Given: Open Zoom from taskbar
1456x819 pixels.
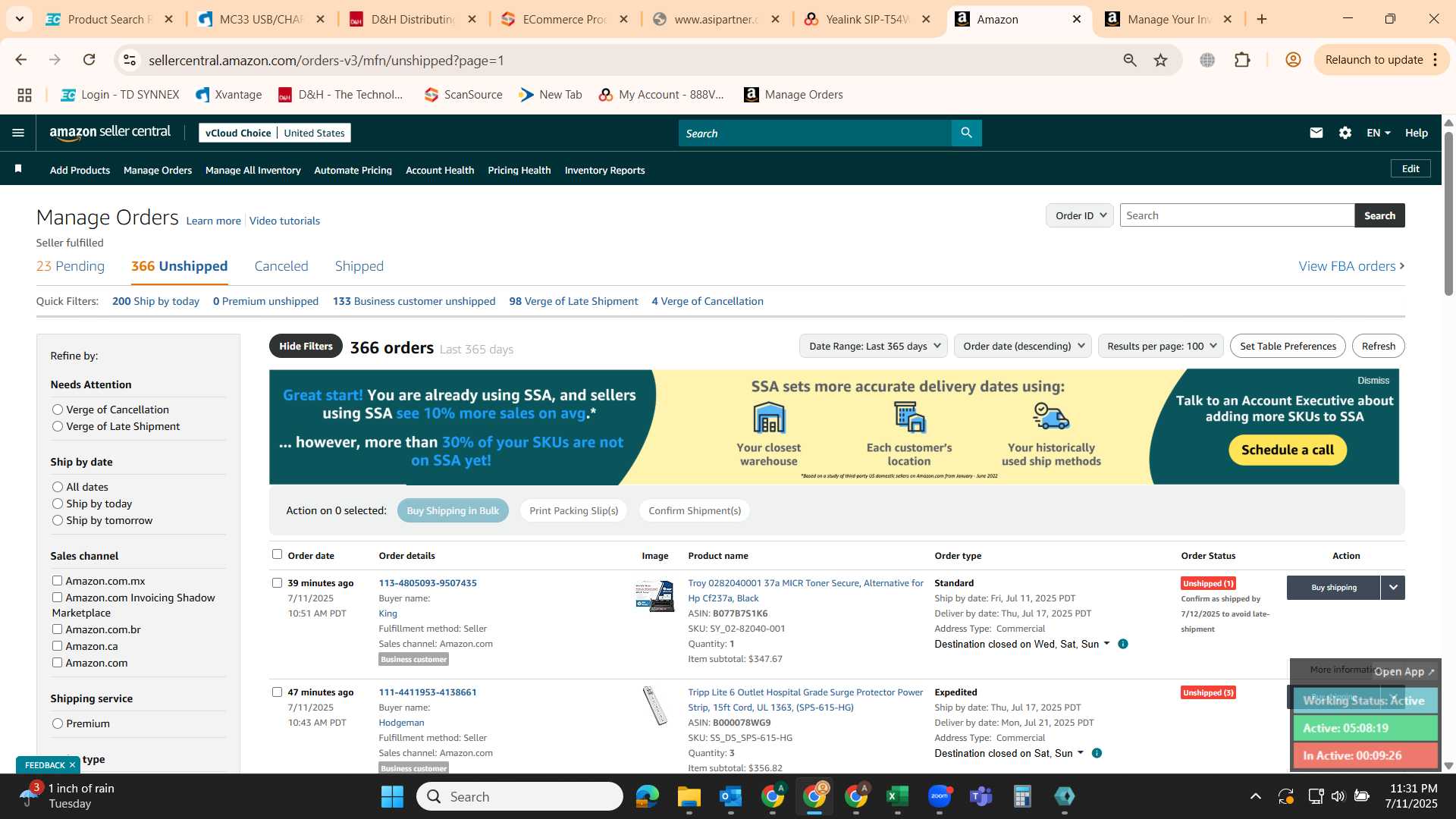Looking at the screenshot, I should click(x=939, y=796).
